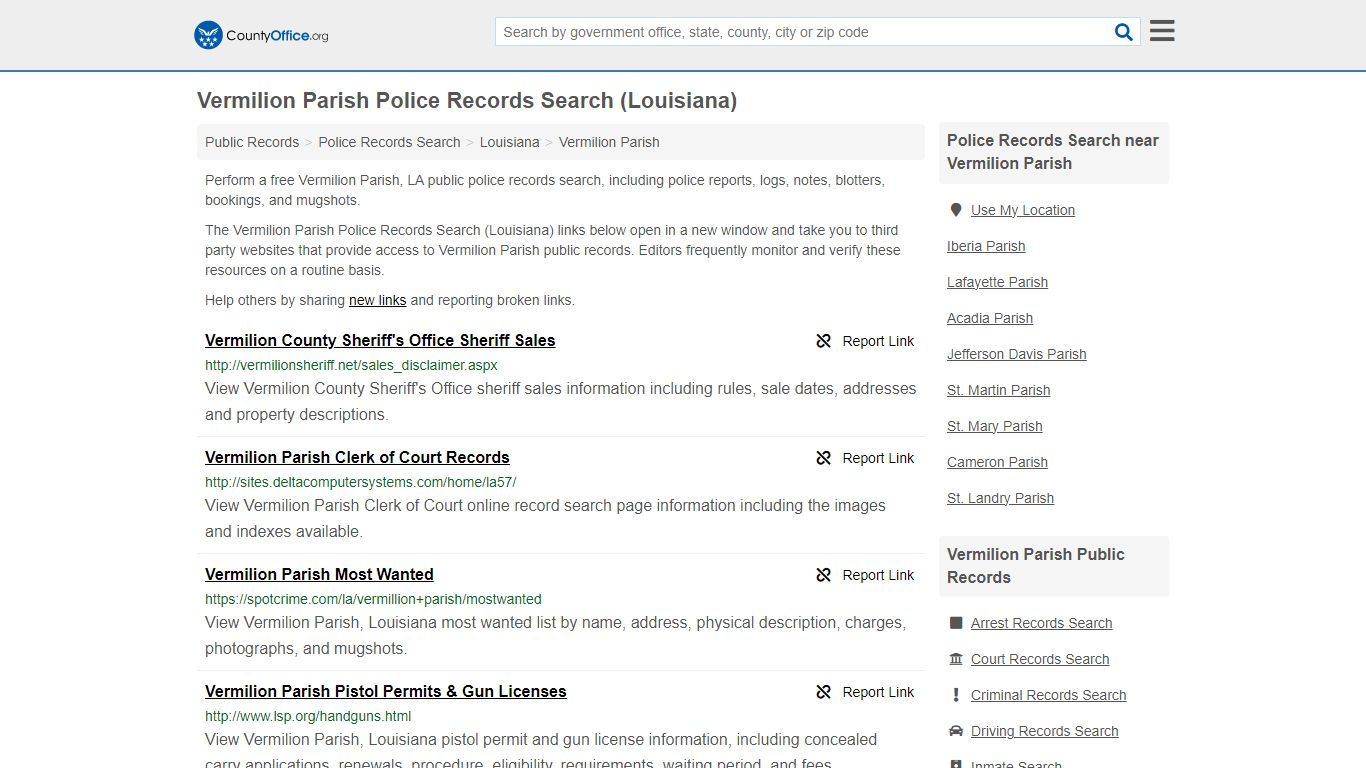1366x768 pixels.
Task: Go to Iberia Parish
Action: pos(986,246)
